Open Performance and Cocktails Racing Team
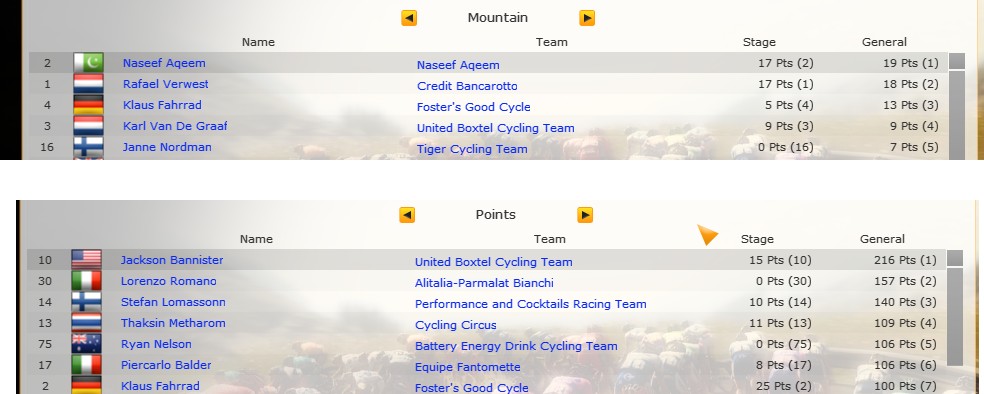Screen dimensions: 984x394 [531, 304]
